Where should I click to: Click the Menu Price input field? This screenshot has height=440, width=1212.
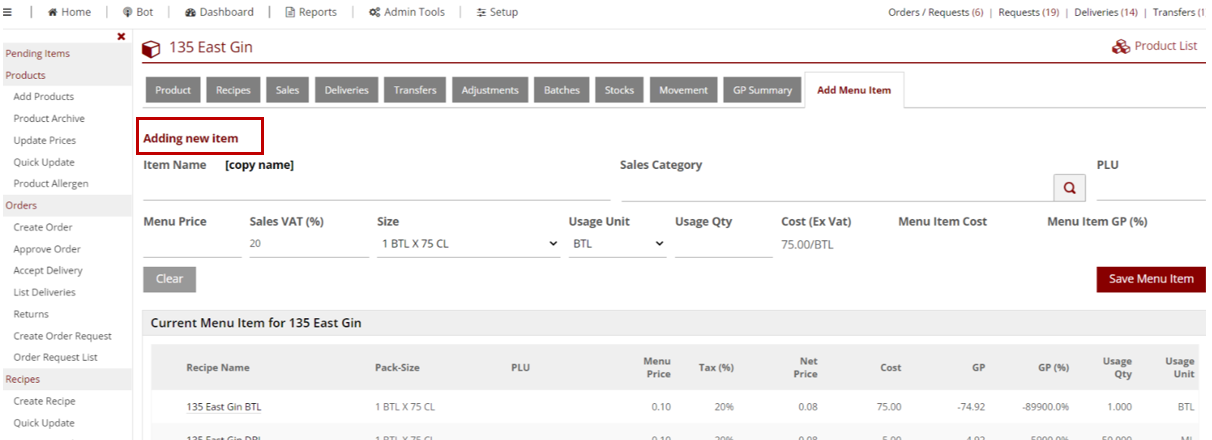click(x=192, y=244)
